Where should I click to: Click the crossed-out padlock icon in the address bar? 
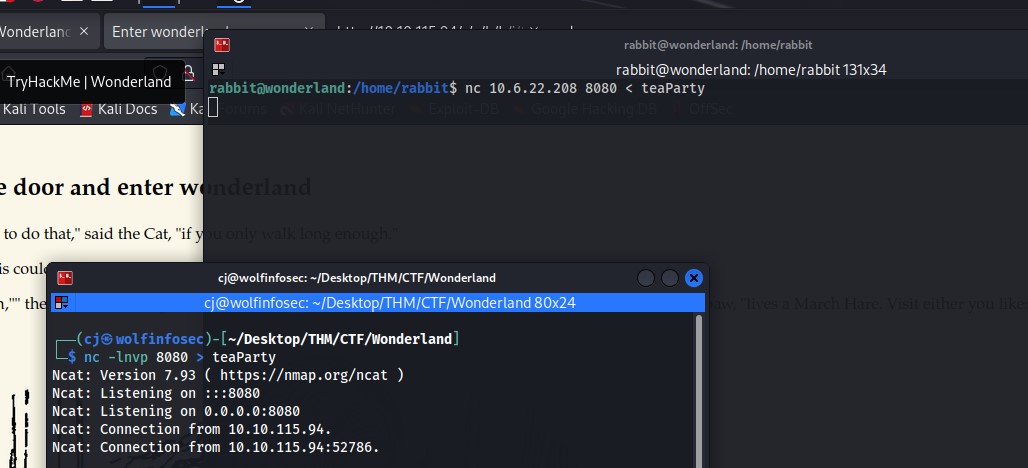click(x=188, y=71)
